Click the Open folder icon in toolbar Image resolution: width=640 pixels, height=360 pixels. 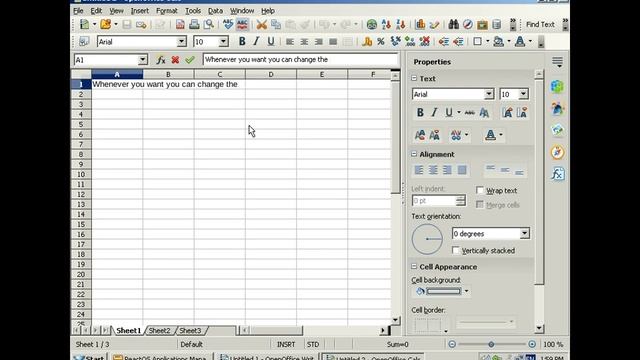coord(105,24)
